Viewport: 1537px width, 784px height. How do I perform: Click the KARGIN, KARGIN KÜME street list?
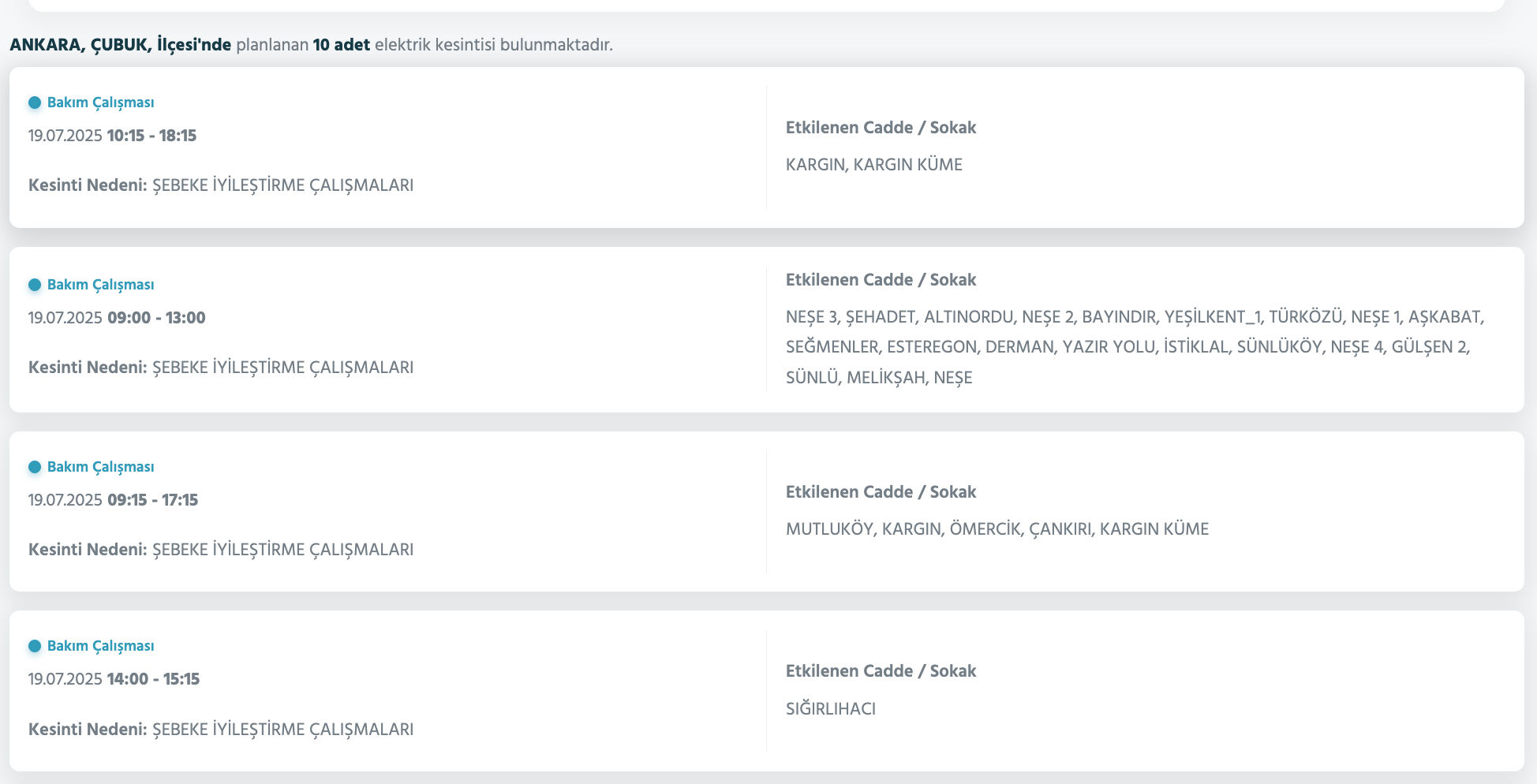pyautogui.click(x=873, y=165)
